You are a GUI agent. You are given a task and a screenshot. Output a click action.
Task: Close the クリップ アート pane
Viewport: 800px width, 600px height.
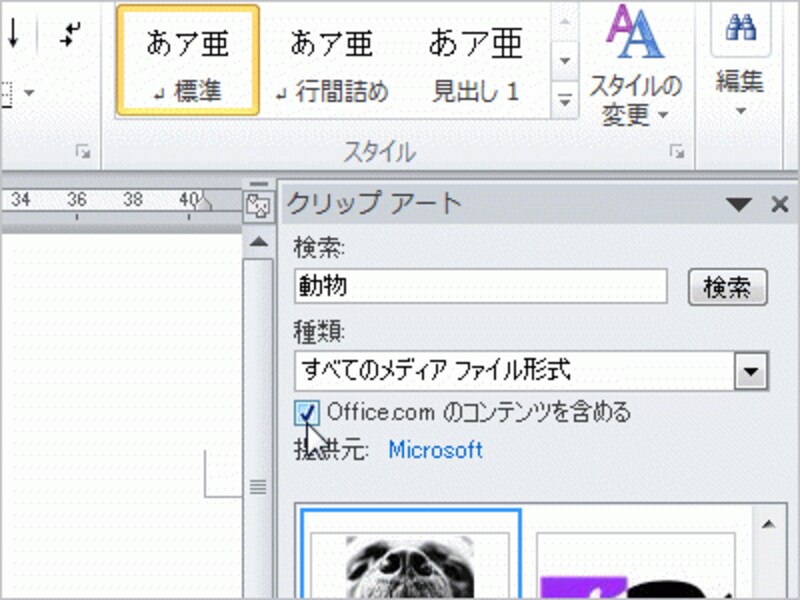pyautogui.click(x=780, y=205)
